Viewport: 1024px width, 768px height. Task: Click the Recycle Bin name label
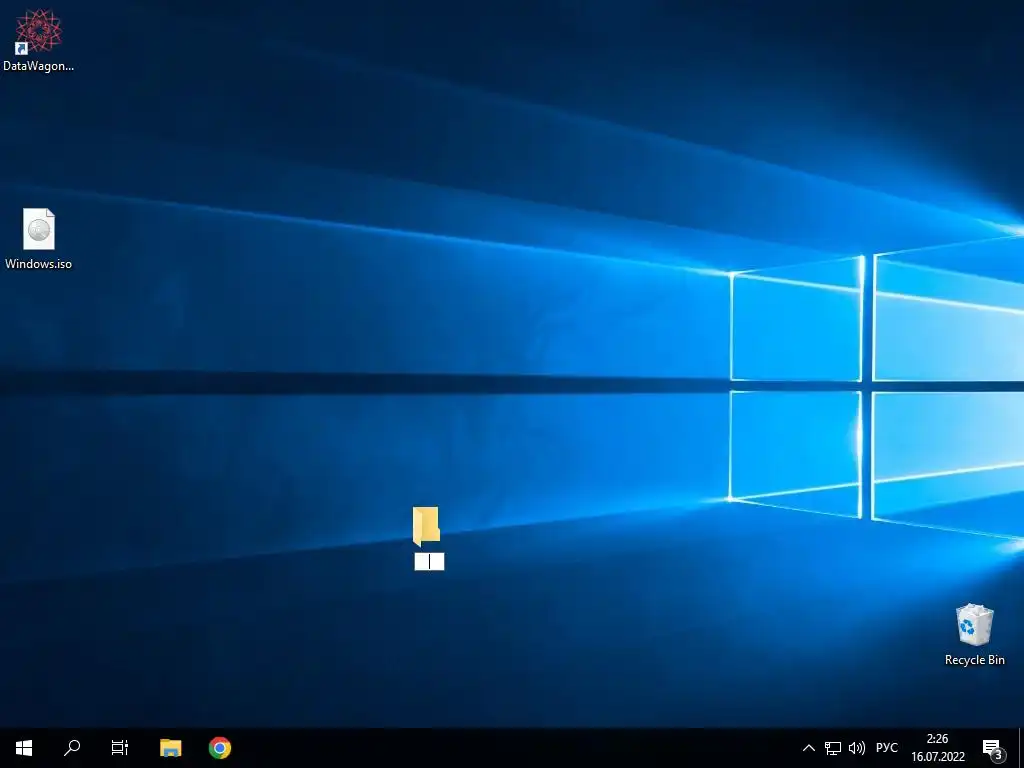pyautogui.click(x=974, y=660)
